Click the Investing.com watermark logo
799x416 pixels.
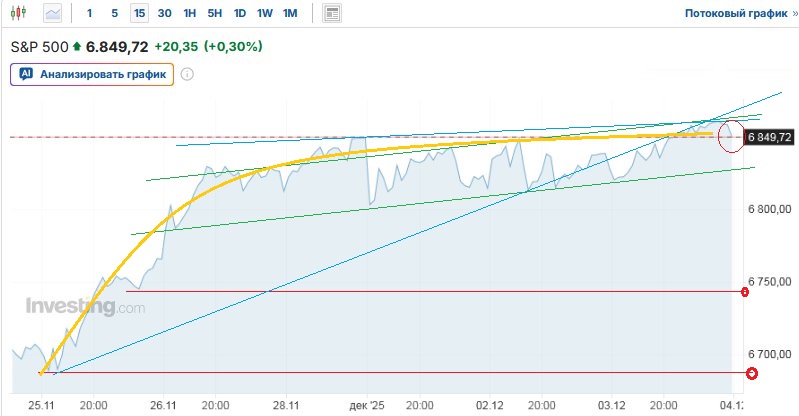tap(85, 307)
